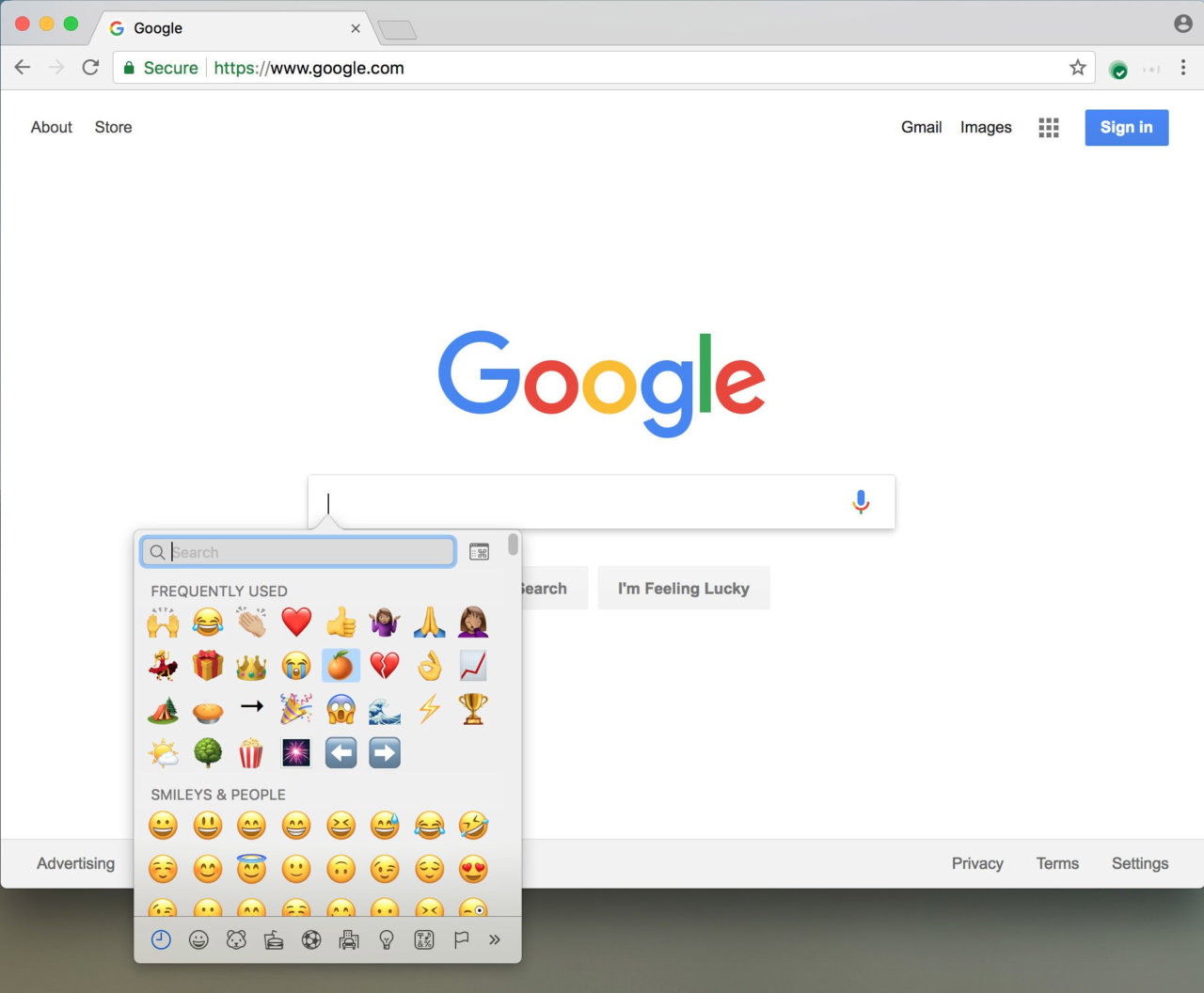Click the URL address bar
Screen dimensions: 1204x993
[x=604, y=68]
